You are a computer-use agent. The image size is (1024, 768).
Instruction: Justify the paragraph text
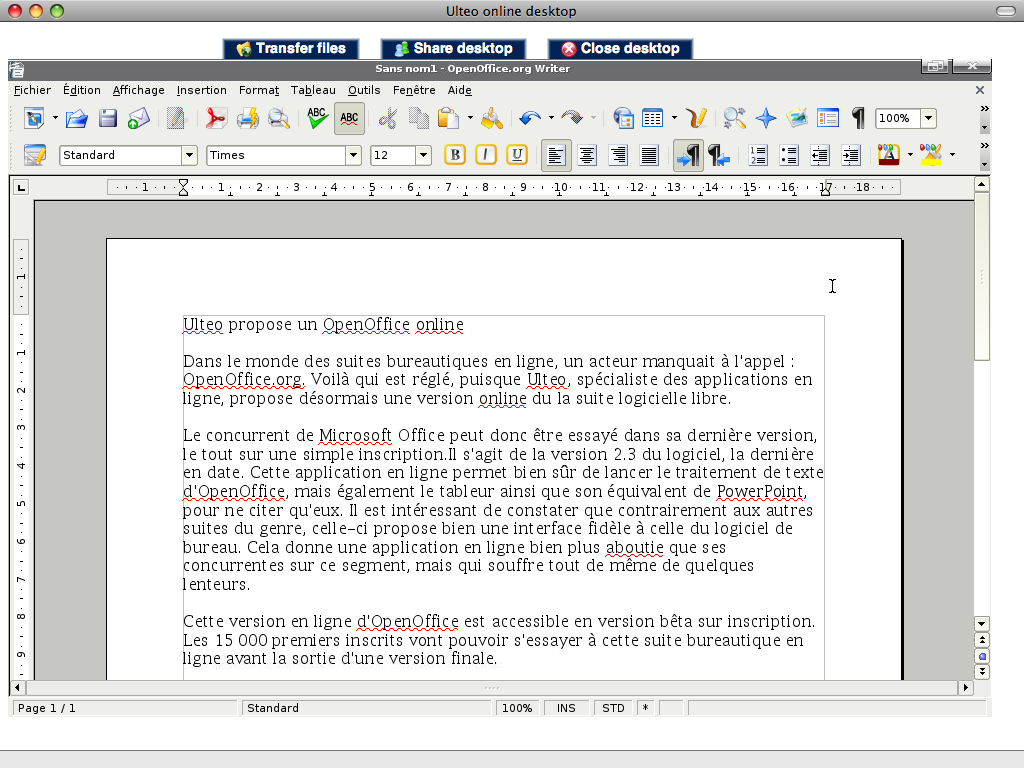click(x=649, y=155)
